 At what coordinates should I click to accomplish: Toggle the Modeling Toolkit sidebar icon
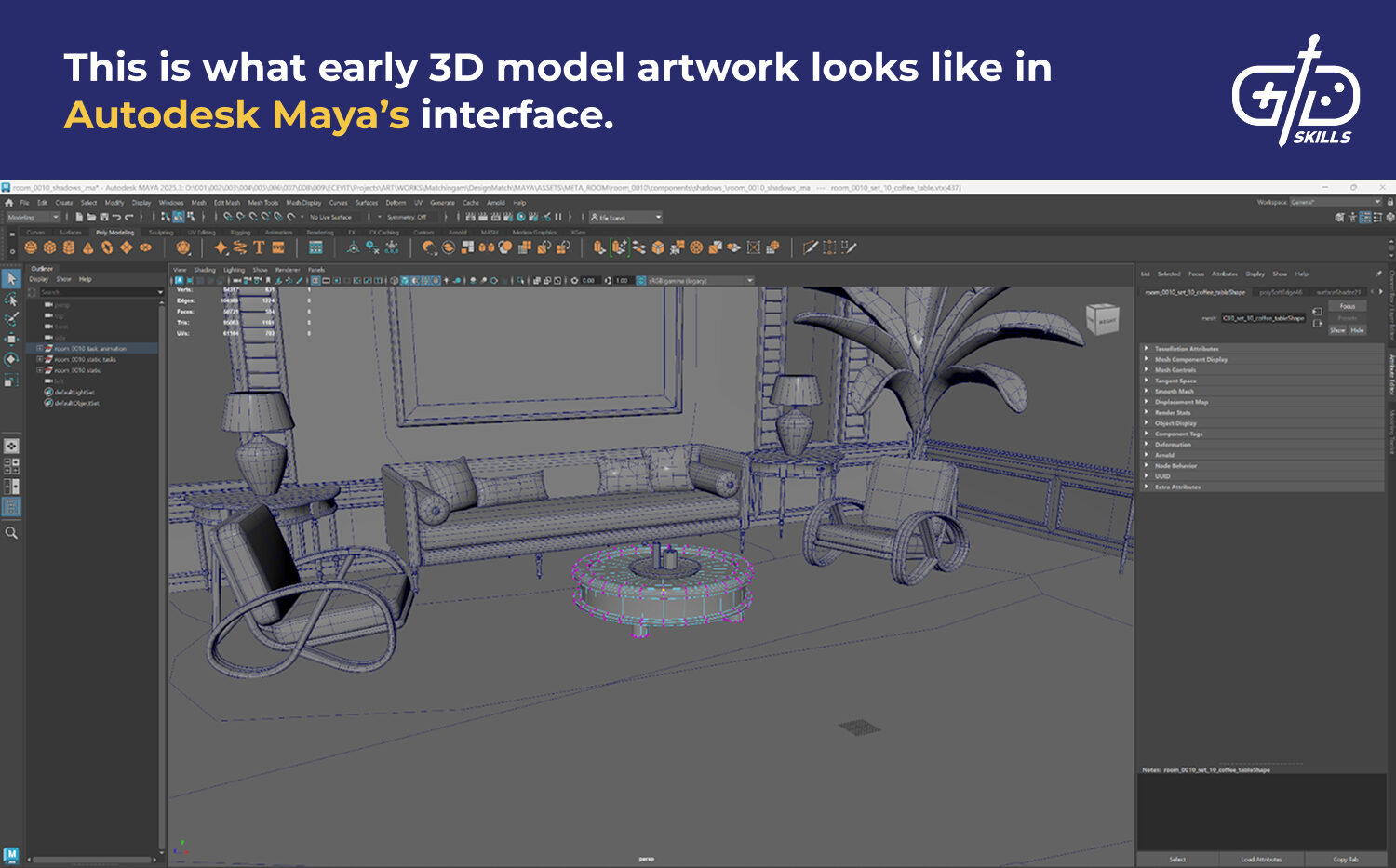click(x=1339, y=217)
